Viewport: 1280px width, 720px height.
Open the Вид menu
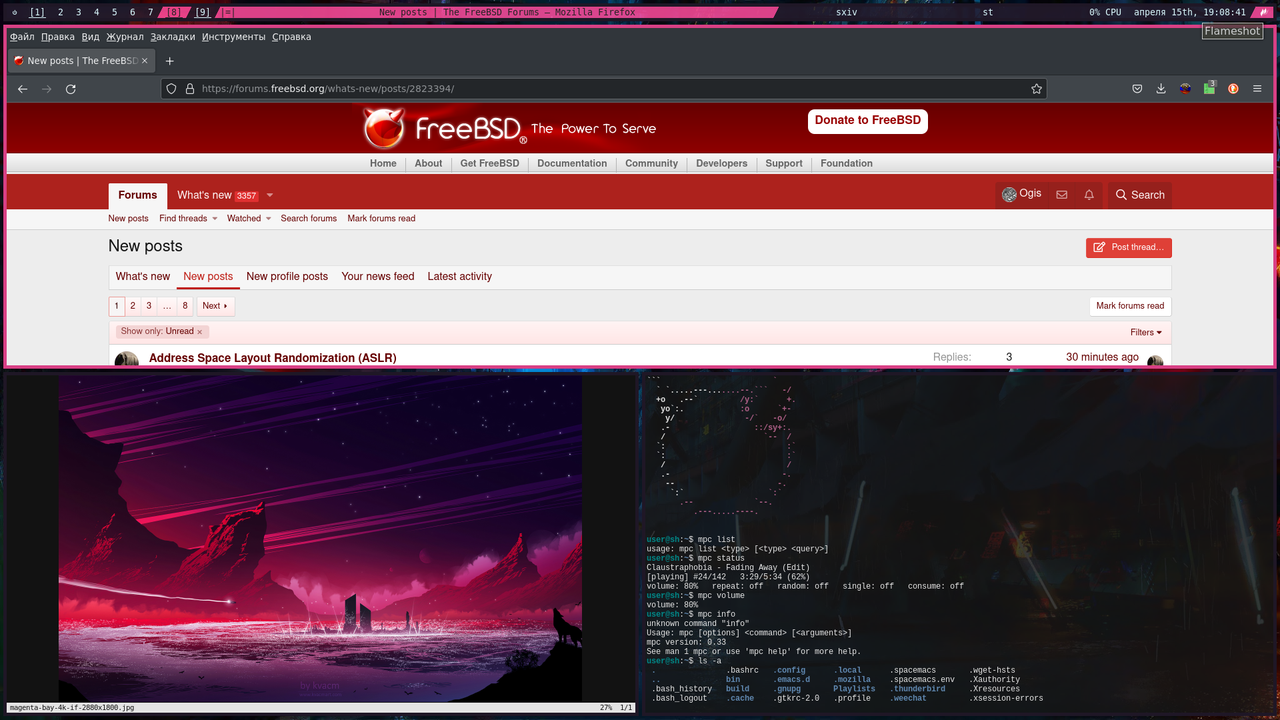click(90, 37)
